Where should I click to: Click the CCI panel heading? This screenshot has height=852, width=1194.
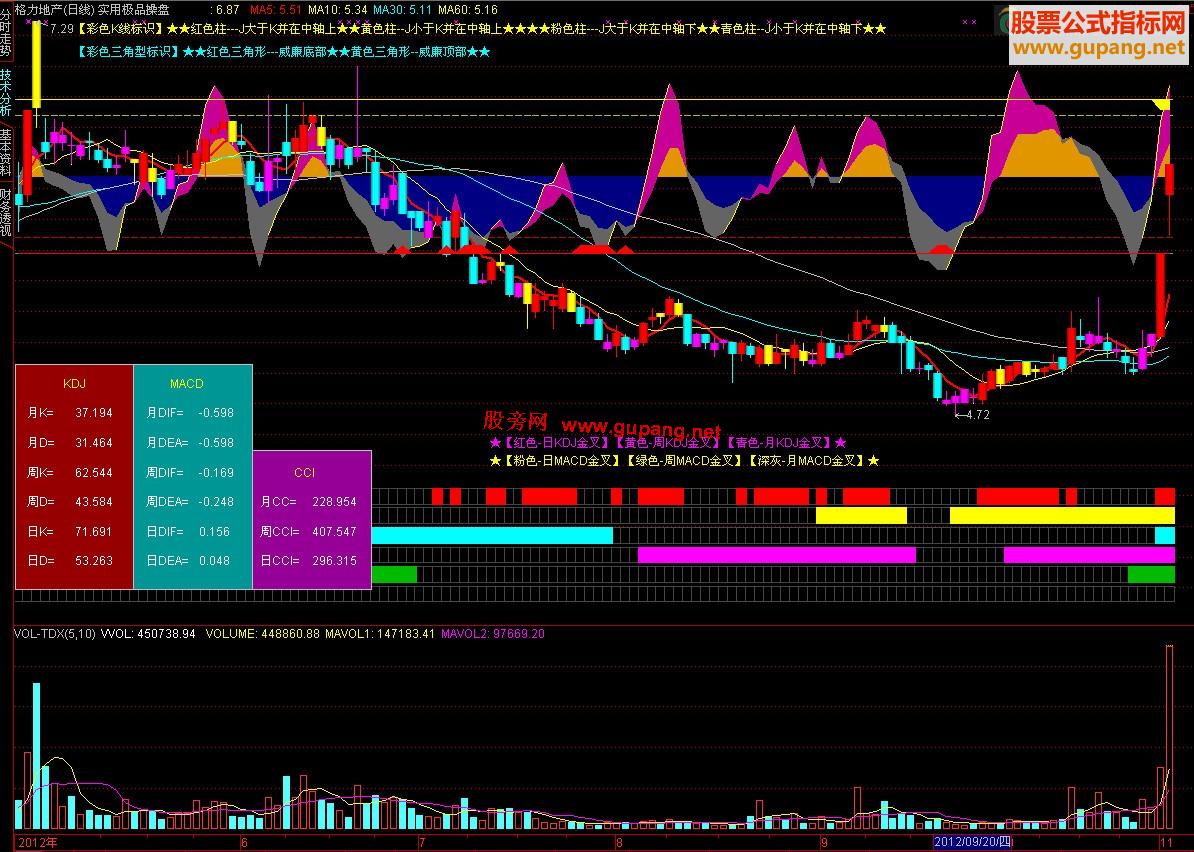coord(305,473)
